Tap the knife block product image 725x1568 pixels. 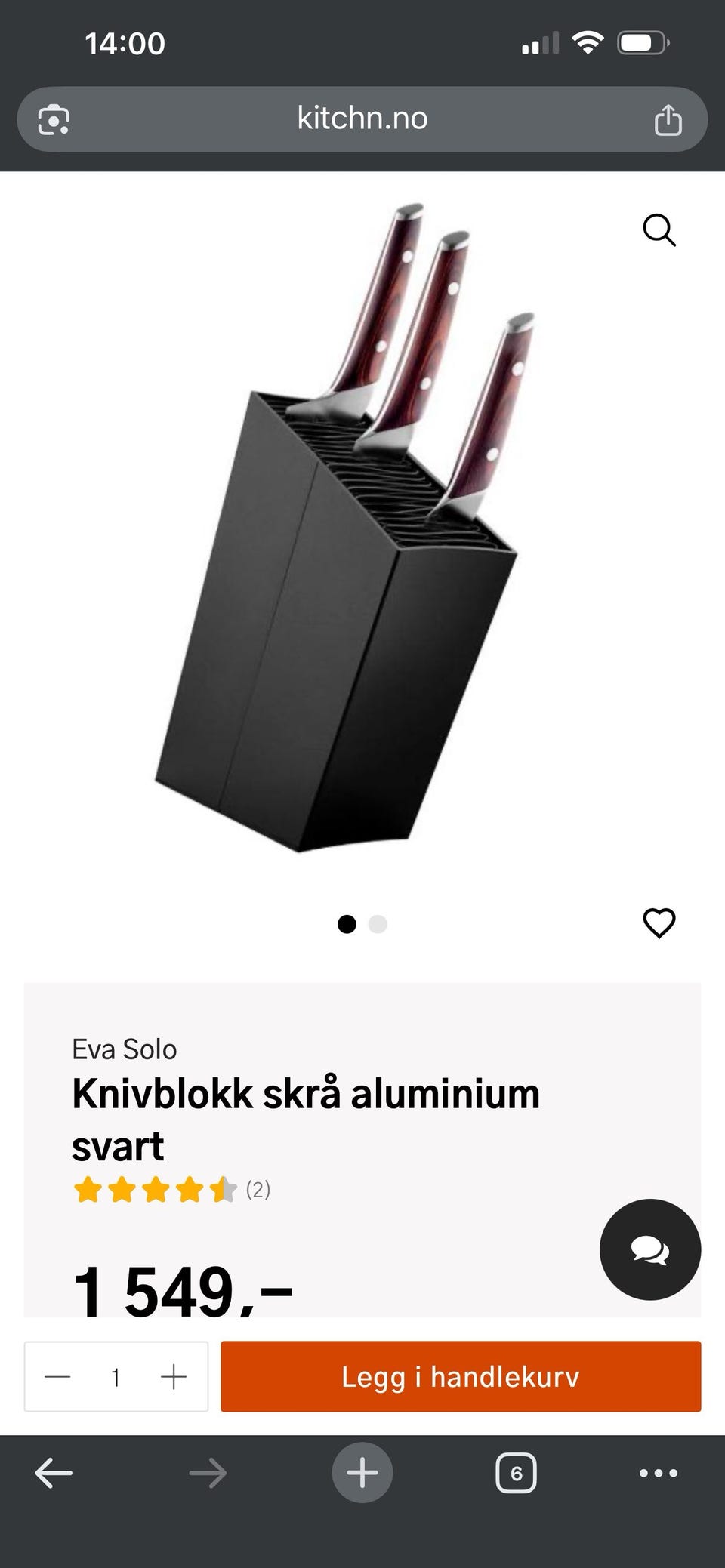(x=345, y=528)
